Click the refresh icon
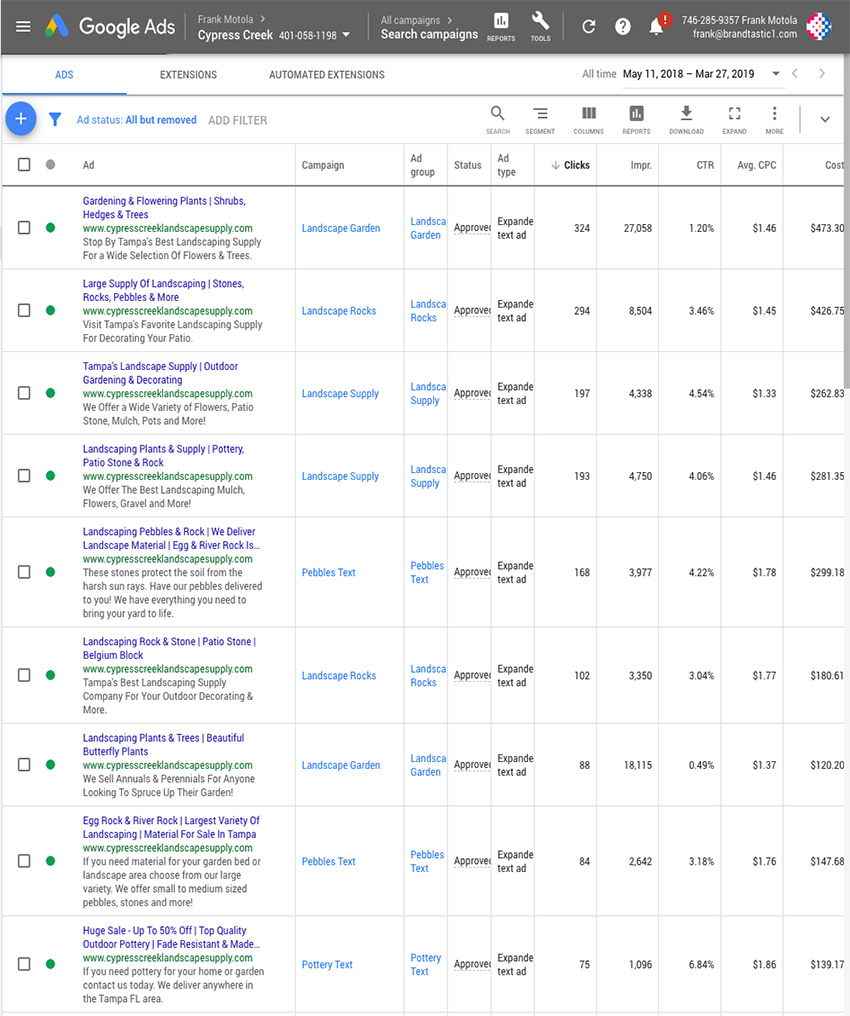The width and height of the screenshot is (850, 1016). (x=588, y=27)
